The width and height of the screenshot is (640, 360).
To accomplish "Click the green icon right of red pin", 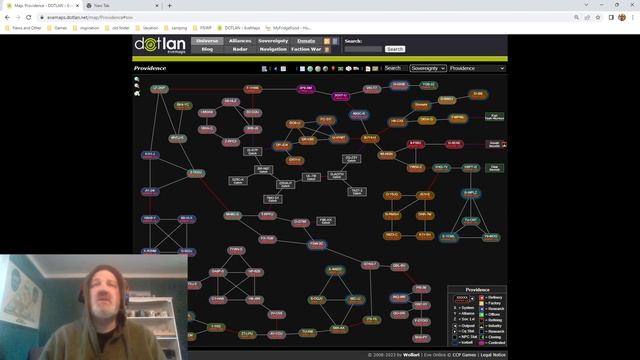I will pos(340,69).
